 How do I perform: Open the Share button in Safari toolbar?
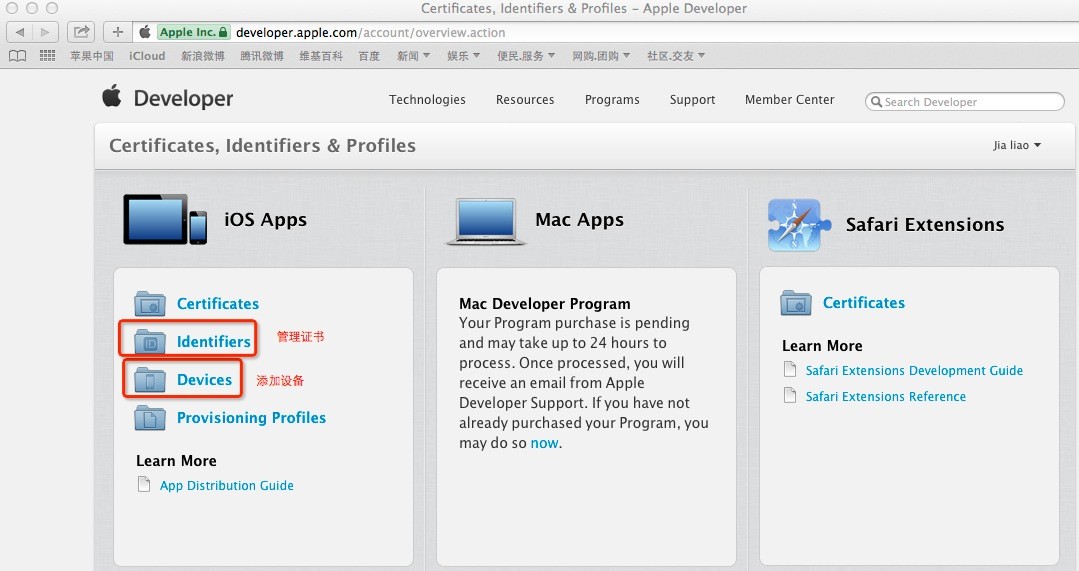(x=81, y=32)
